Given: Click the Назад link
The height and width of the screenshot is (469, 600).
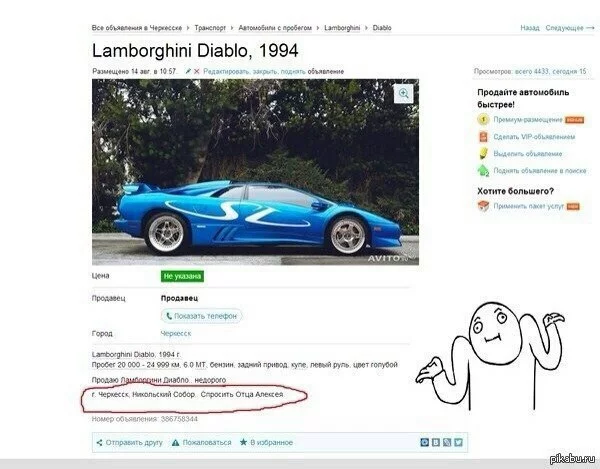Looking at the screenshot, I should [x=530, y=28].
